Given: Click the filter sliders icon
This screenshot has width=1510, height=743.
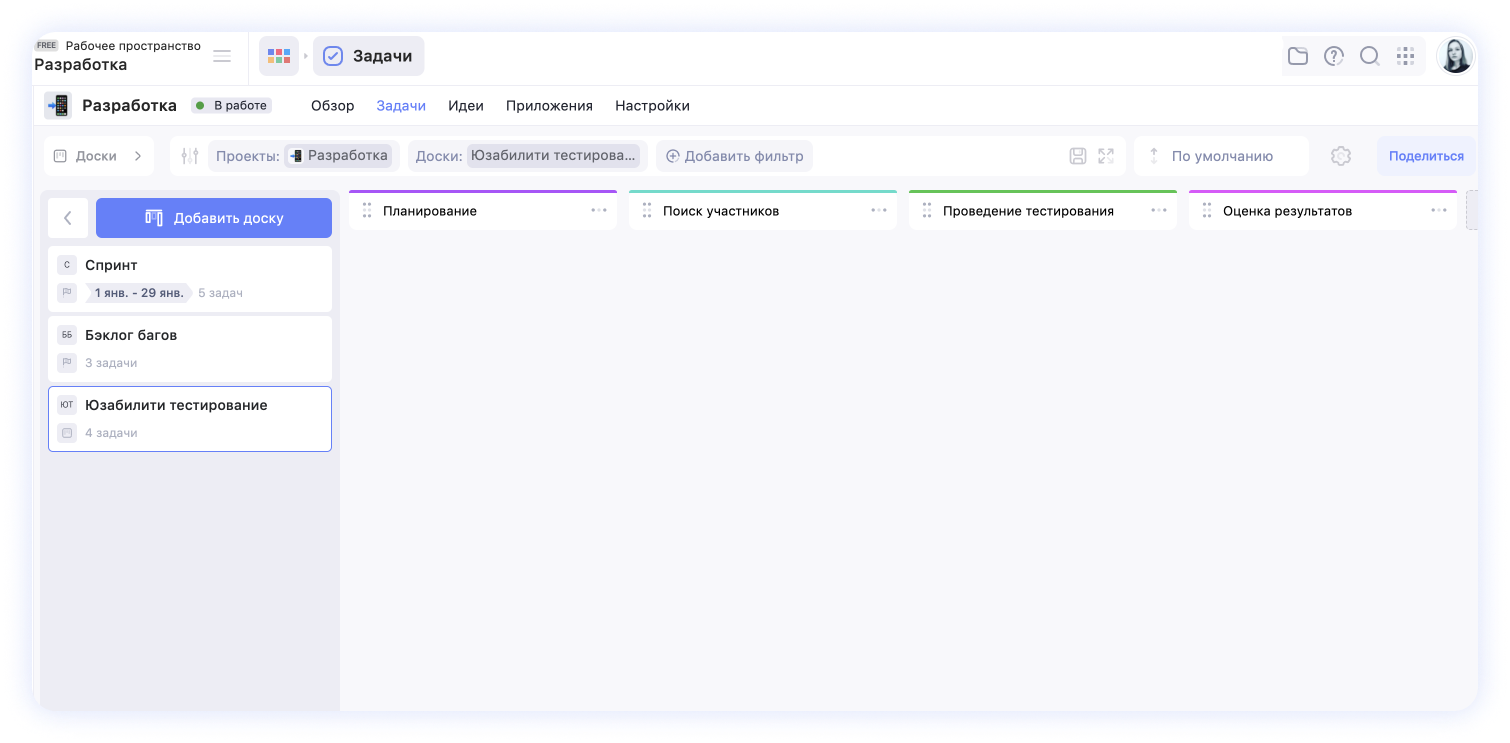Looking at the screenshot, I should pos(190,156).
